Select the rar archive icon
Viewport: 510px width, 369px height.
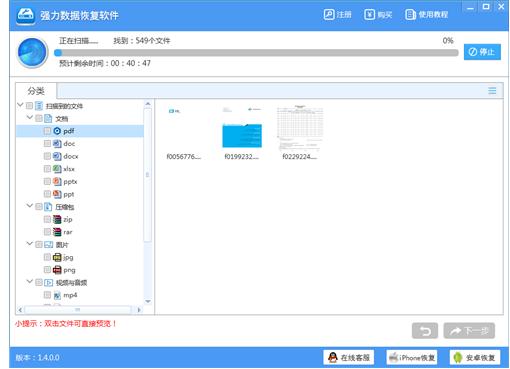click(x=57, y=232)
